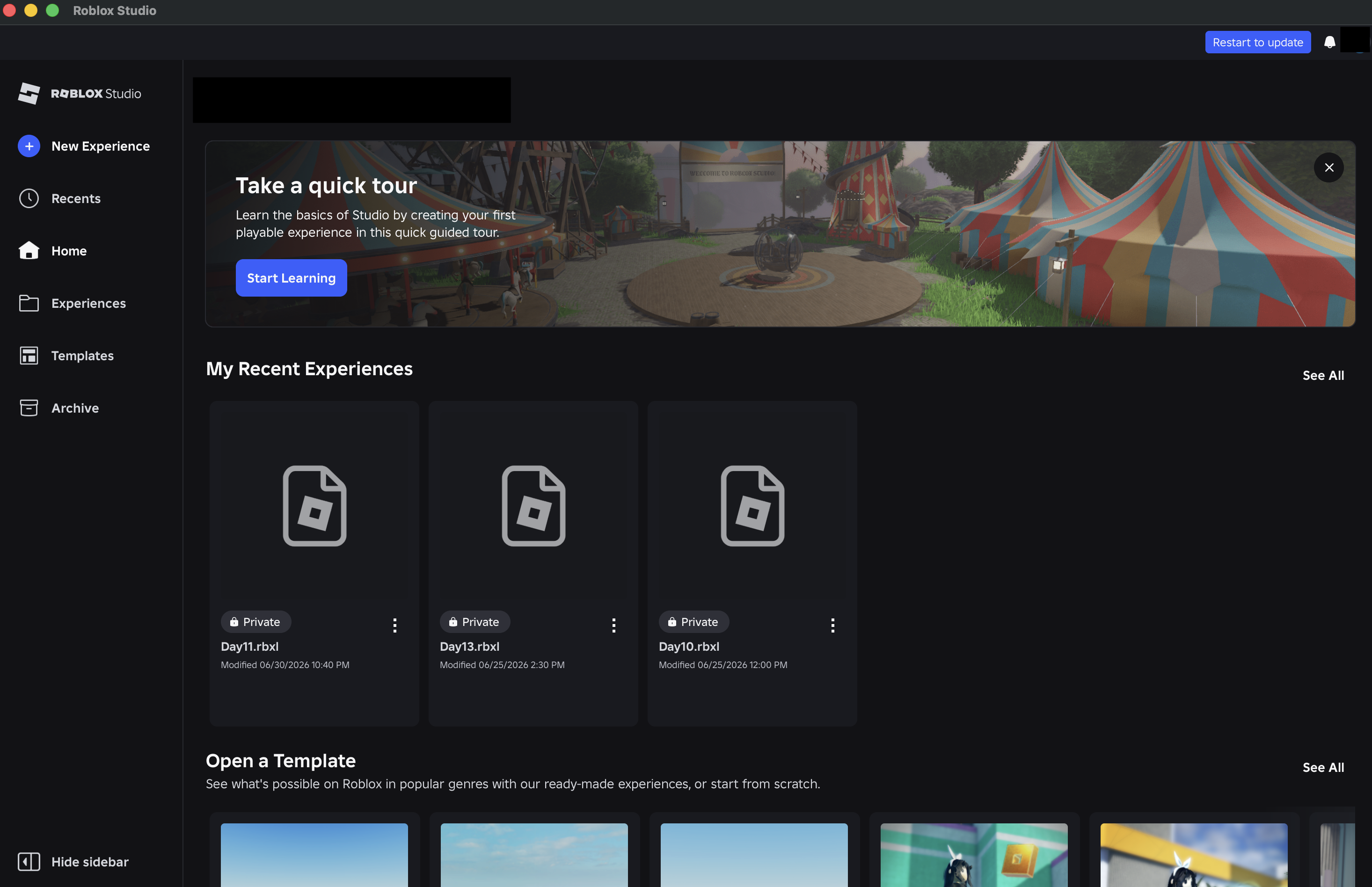
Task: Click Day11.rbxl file name
Action: (x=250, y=647)
